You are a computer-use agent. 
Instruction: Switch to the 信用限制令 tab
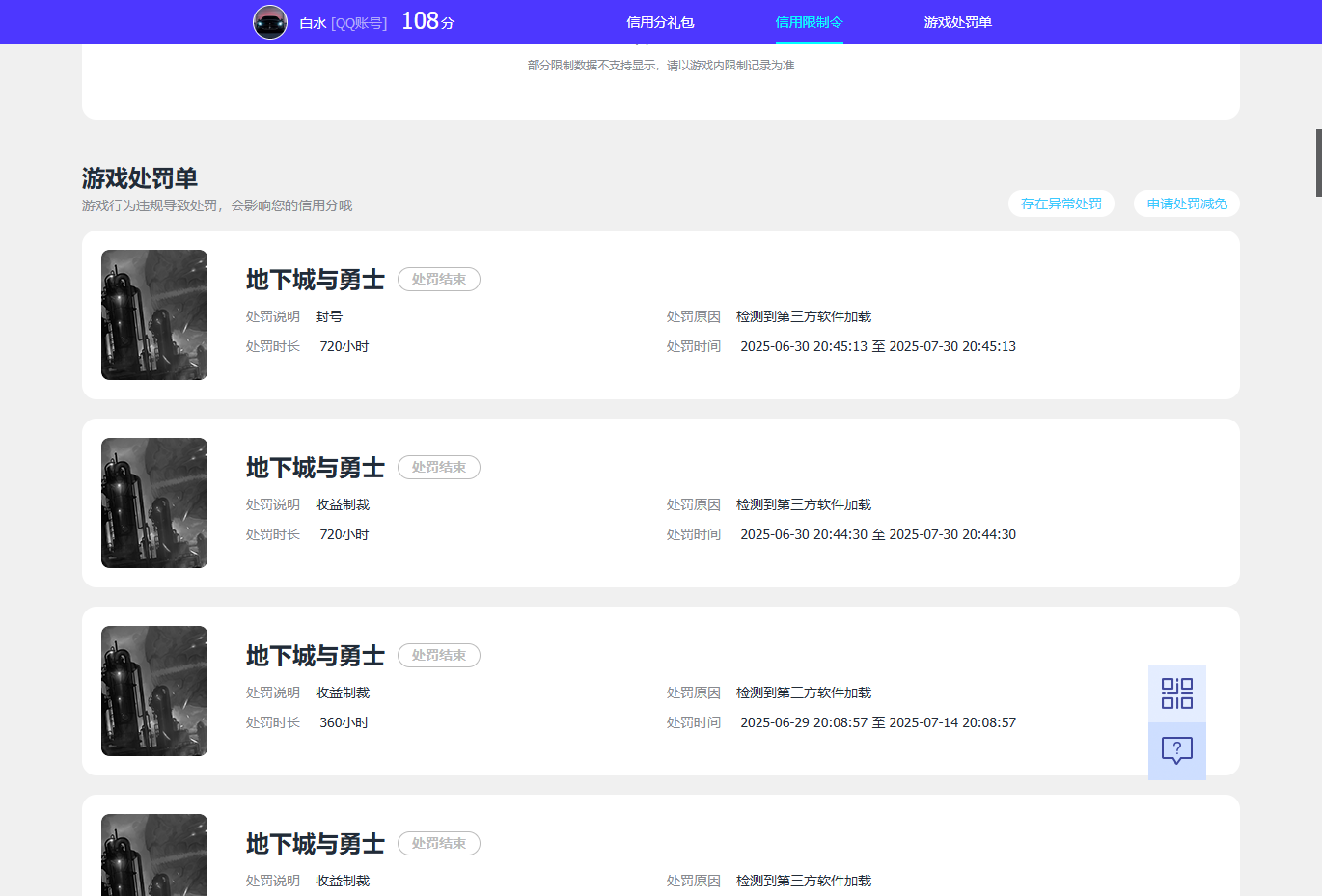[x=809, y=22]
